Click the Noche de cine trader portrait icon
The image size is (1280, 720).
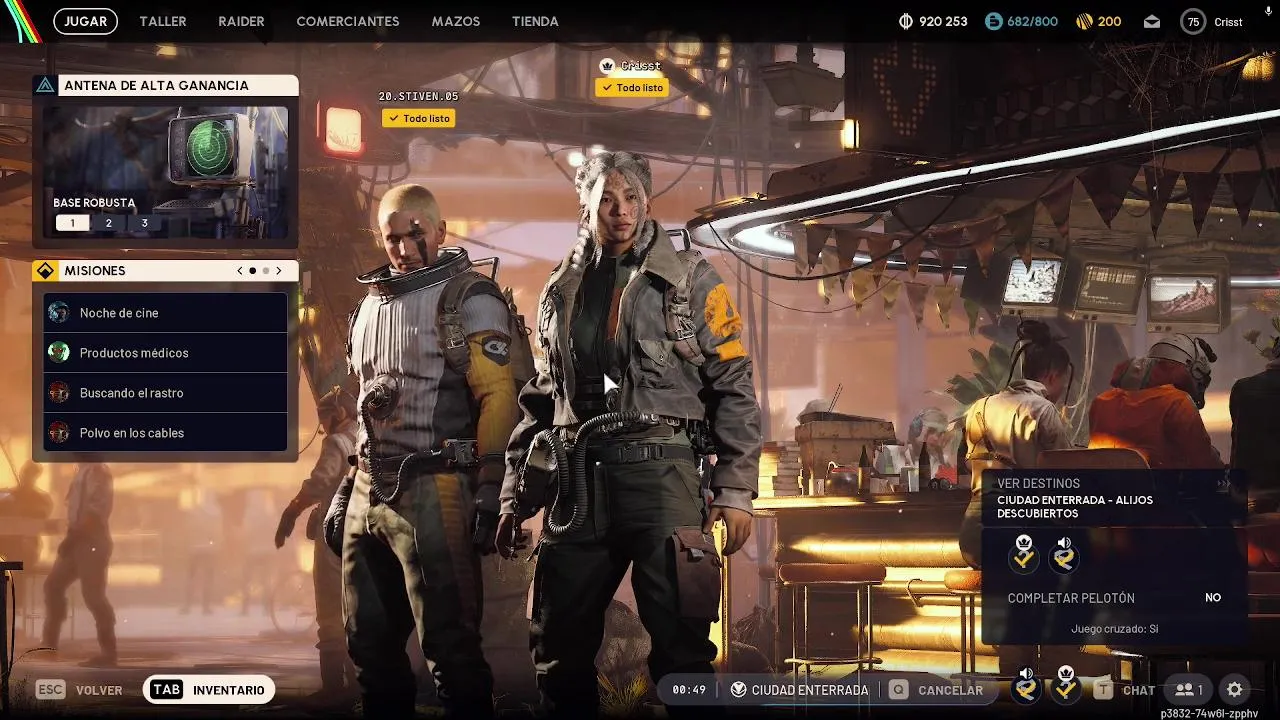pyautogui.click(x=59, y=313)
